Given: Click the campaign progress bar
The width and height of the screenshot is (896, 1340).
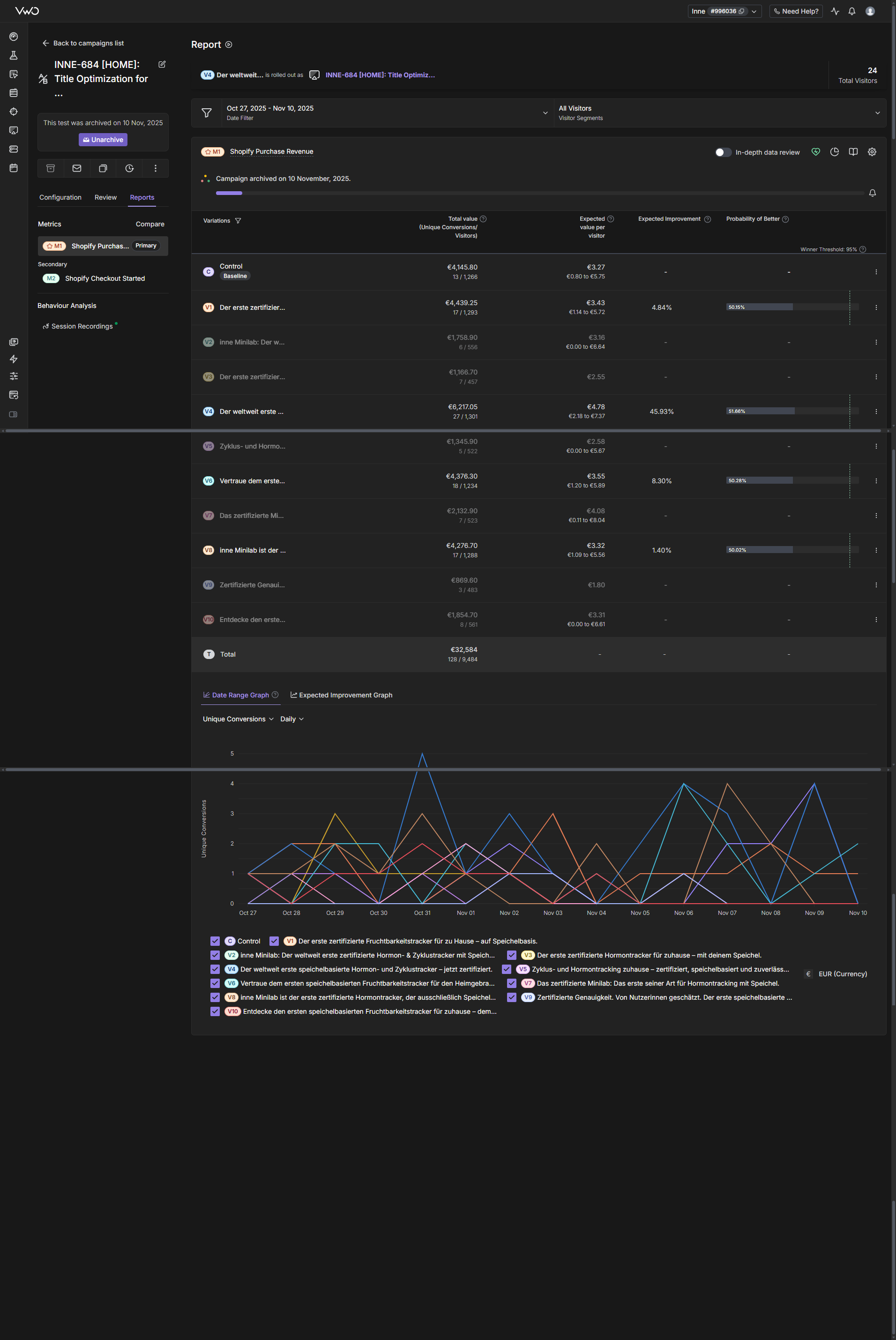Looking at the screenshot, I should point(539,193).
